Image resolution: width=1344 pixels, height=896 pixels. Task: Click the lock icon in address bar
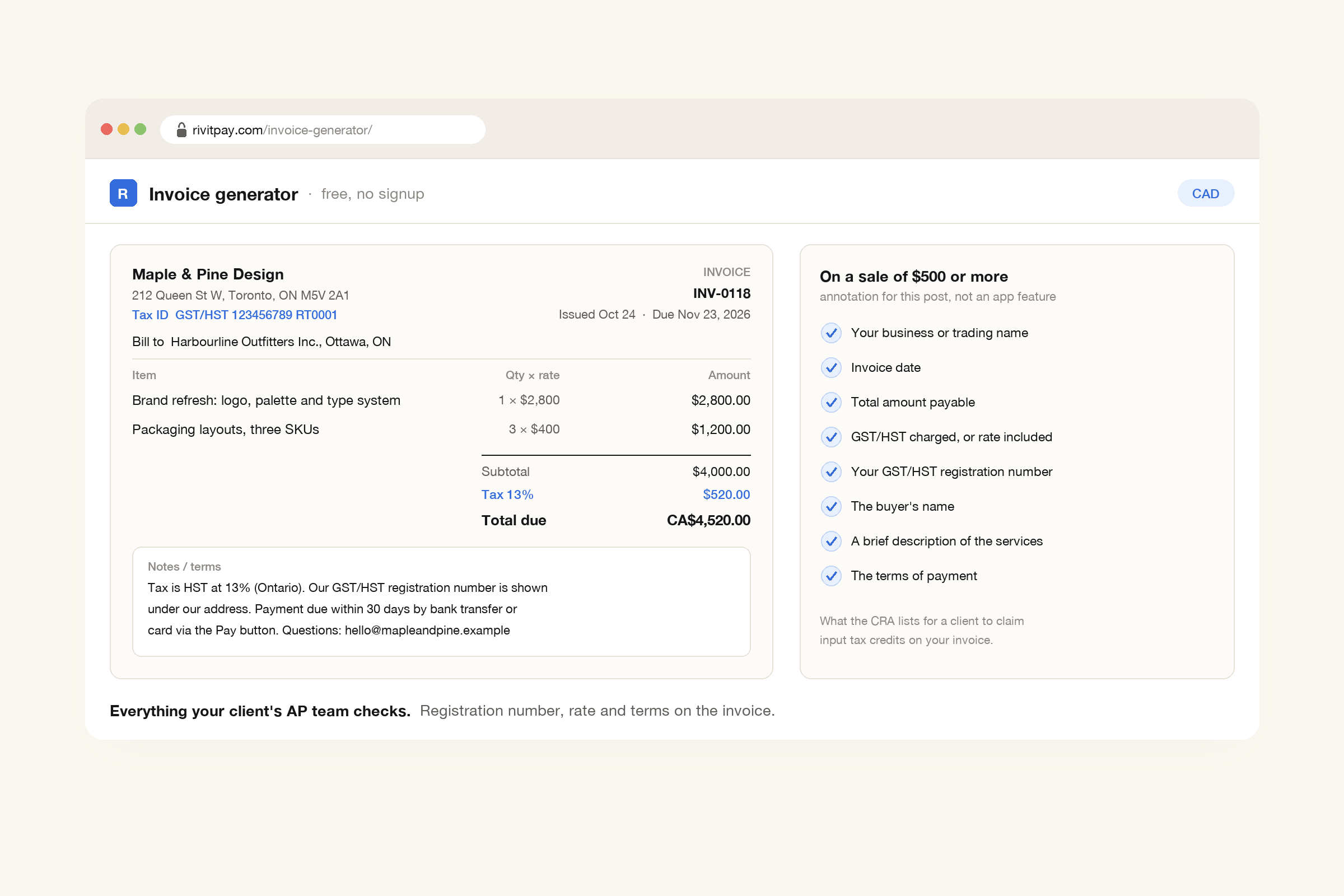181,130
